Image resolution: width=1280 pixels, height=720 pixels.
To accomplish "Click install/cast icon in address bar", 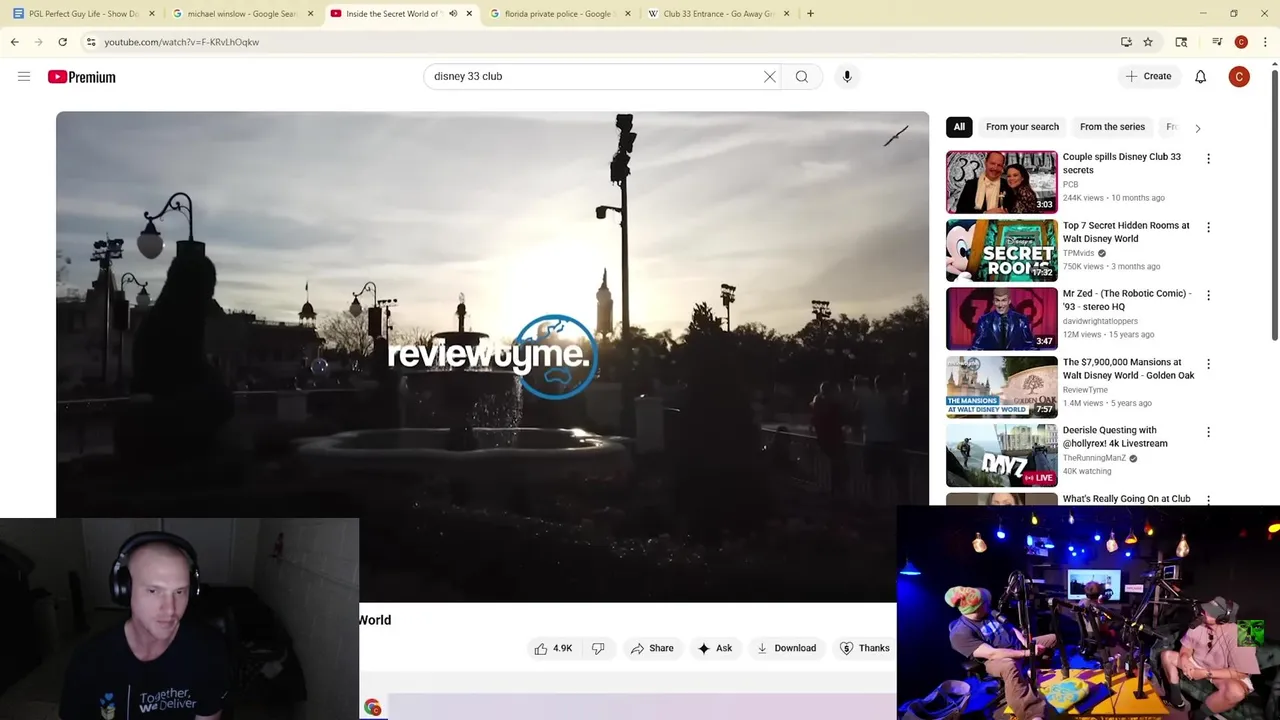I will pos(1126,42).
